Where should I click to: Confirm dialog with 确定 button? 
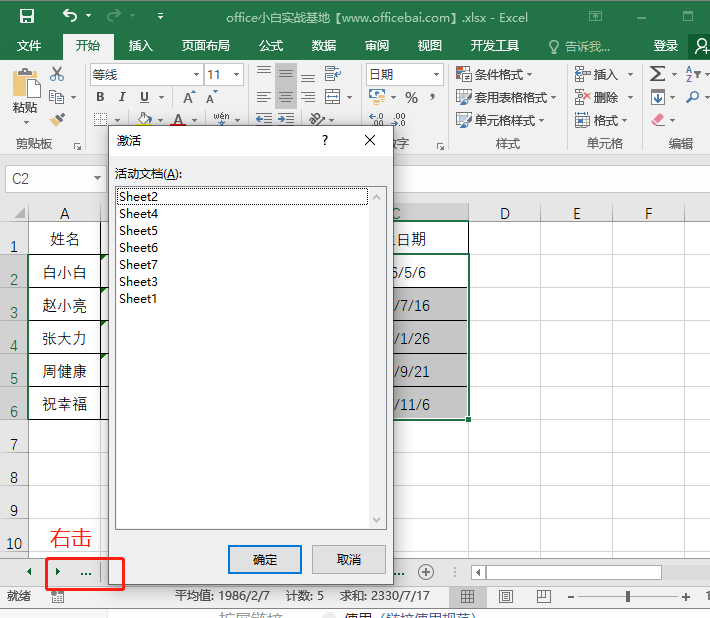click(x=265, y=560)
